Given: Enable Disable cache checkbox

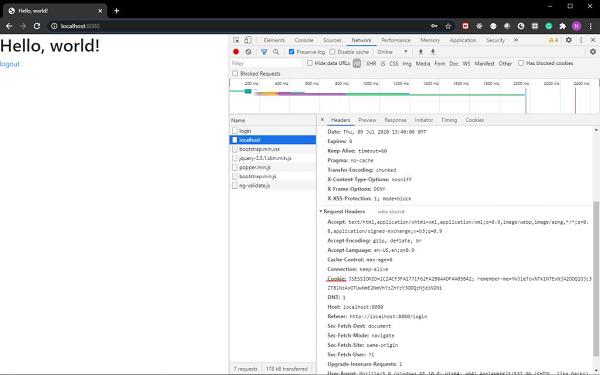Looking at the screenshot, I should tap(333, 52).
